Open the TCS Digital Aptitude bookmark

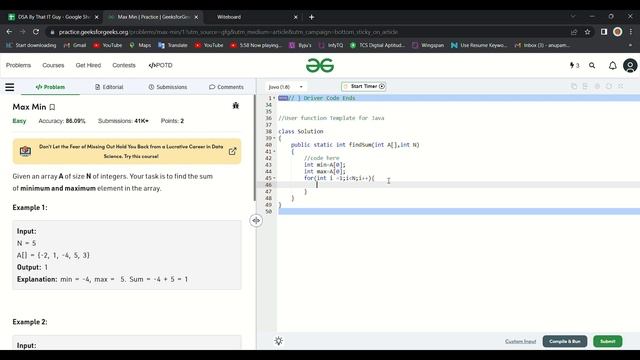click(x=378, y=45)
